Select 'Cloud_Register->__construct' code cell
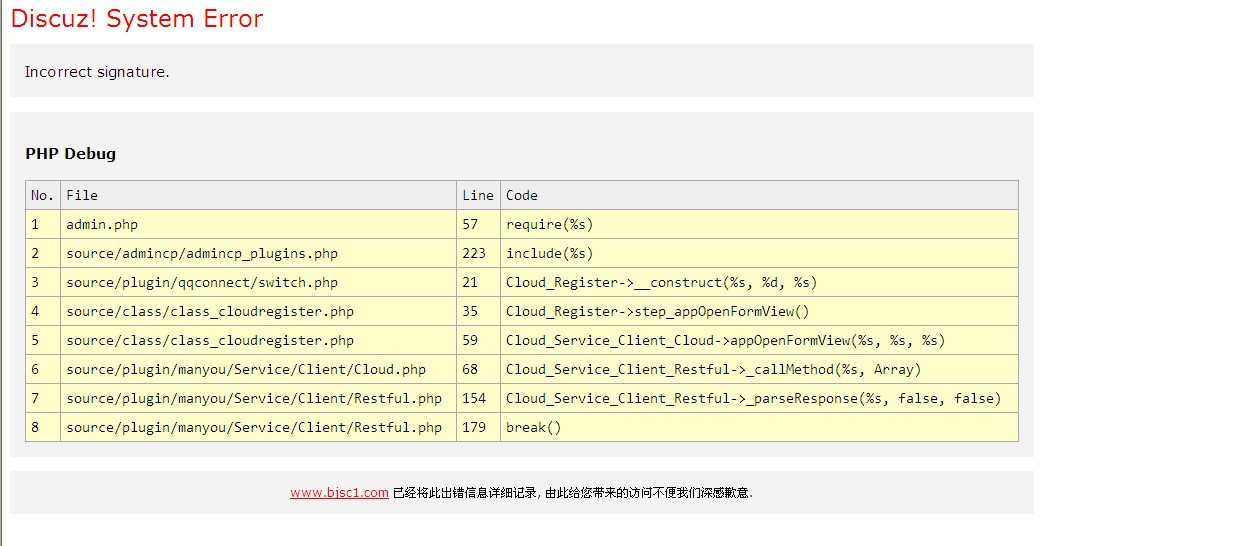The image size is (1236, 546). coord(759,282)
